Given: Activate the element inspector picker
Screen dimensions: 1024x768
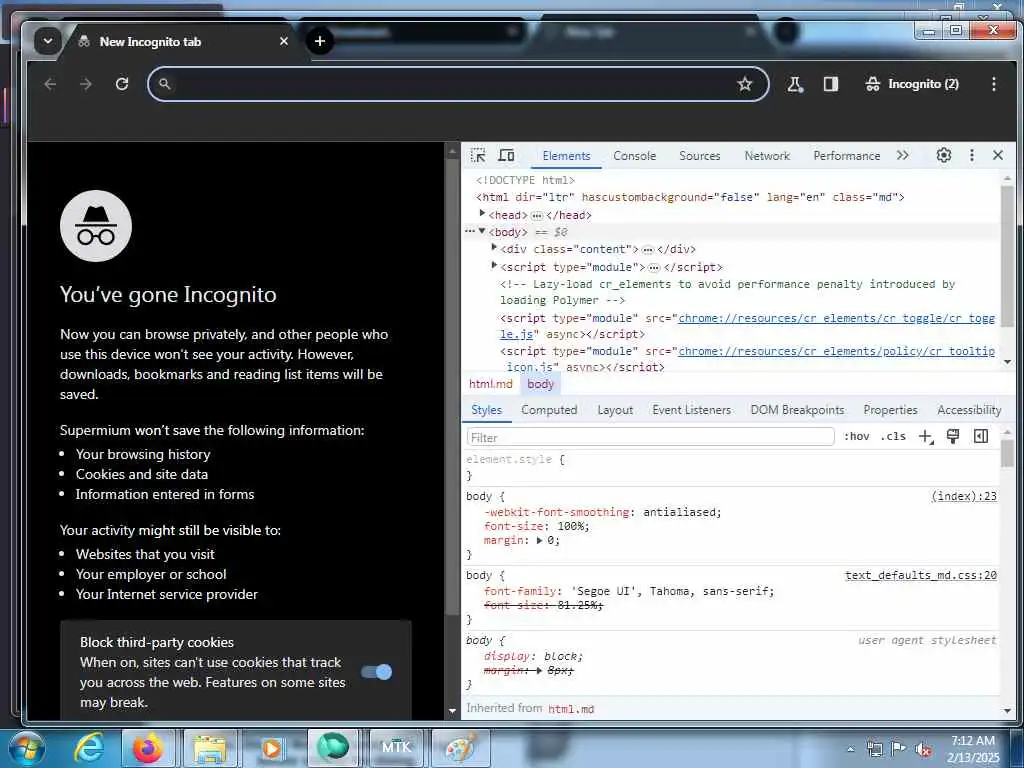Looking at the screenshot, I should pyautogui.click(x=478, y=155).
